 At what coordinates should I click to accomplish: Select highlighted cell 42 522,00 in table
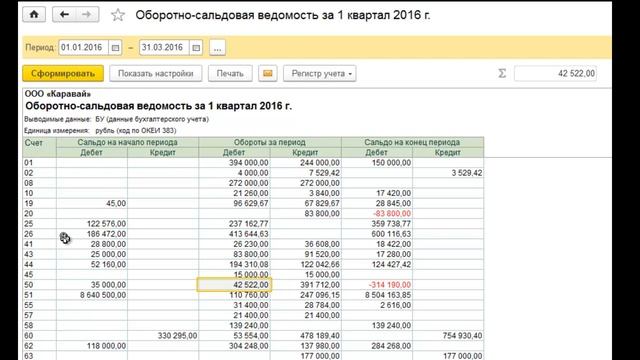click(x=234, y=285)
